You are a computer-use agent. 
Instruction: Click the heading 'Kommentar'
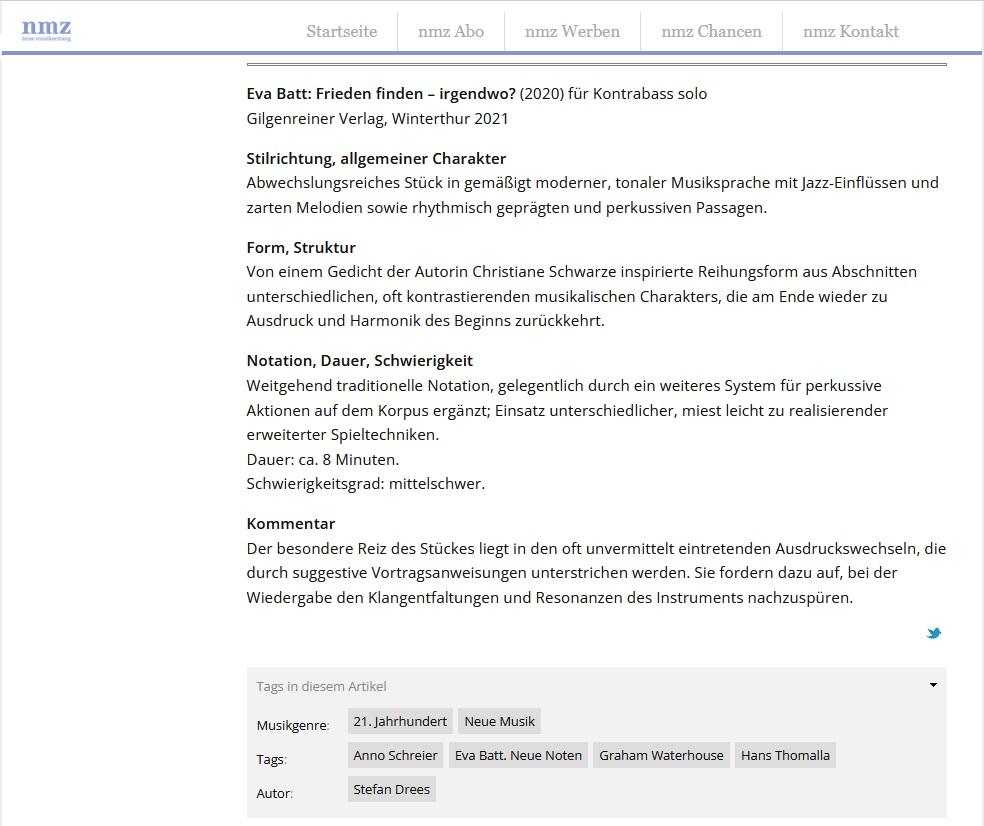(291, 523)
